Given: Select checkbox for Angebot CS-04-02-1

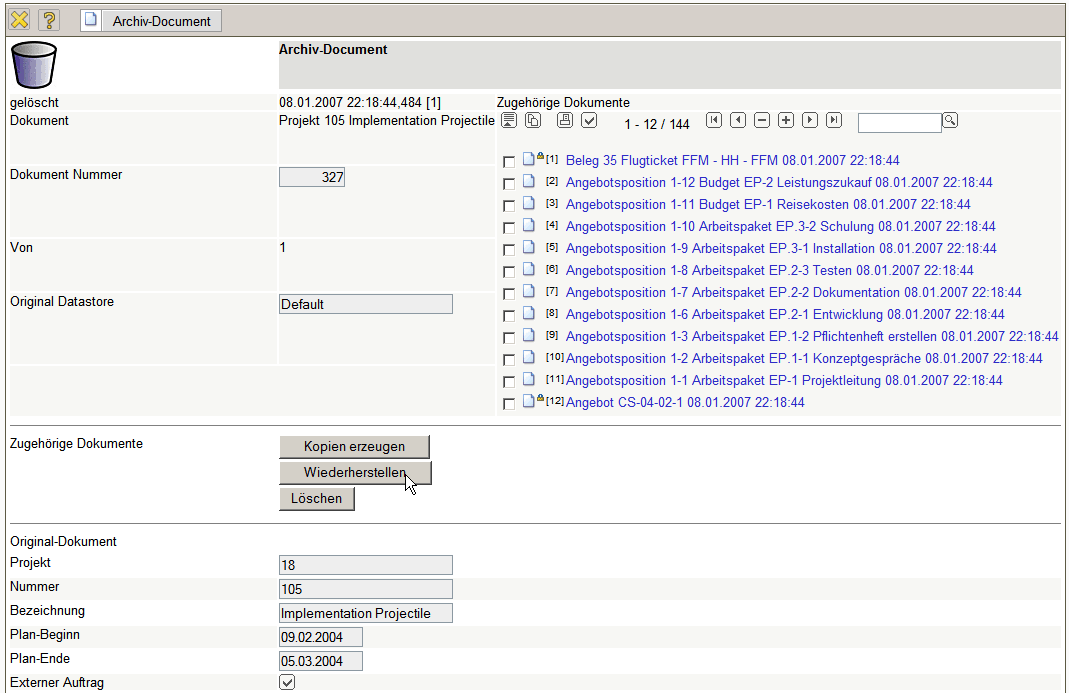Looking at the screenshot, I should pos(509,403).
